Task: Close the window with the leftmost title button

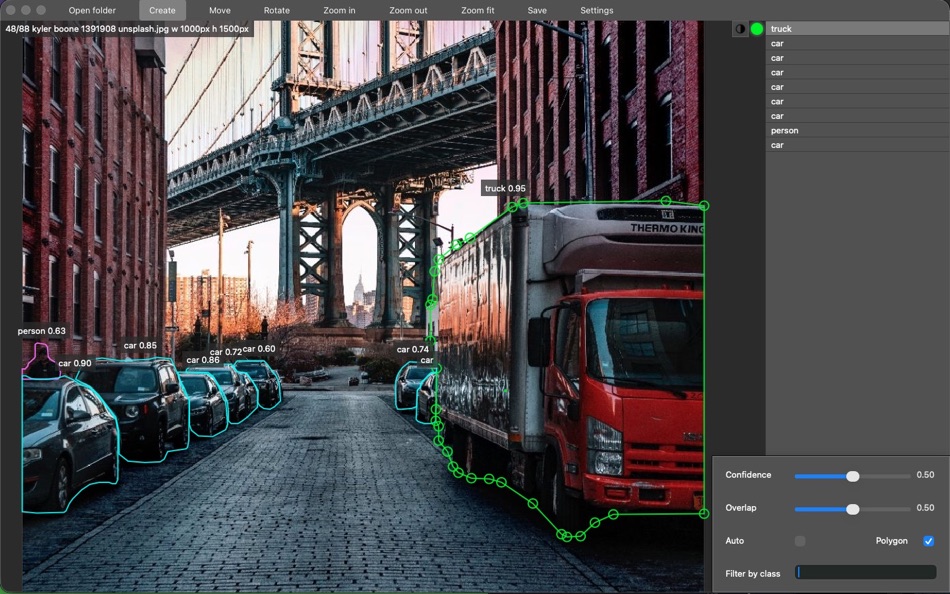Action: click(x=10, y=10)
